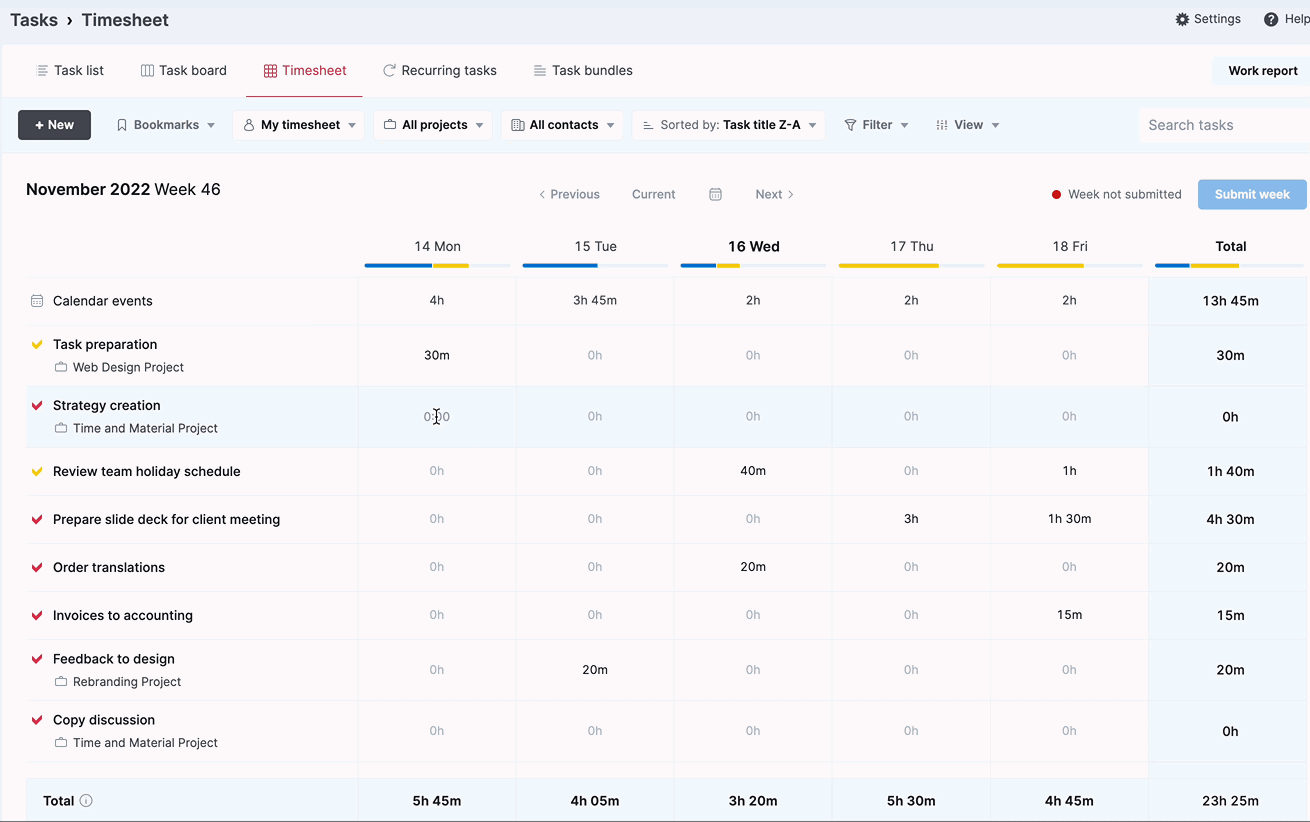Click the New task button

[54, 125]
